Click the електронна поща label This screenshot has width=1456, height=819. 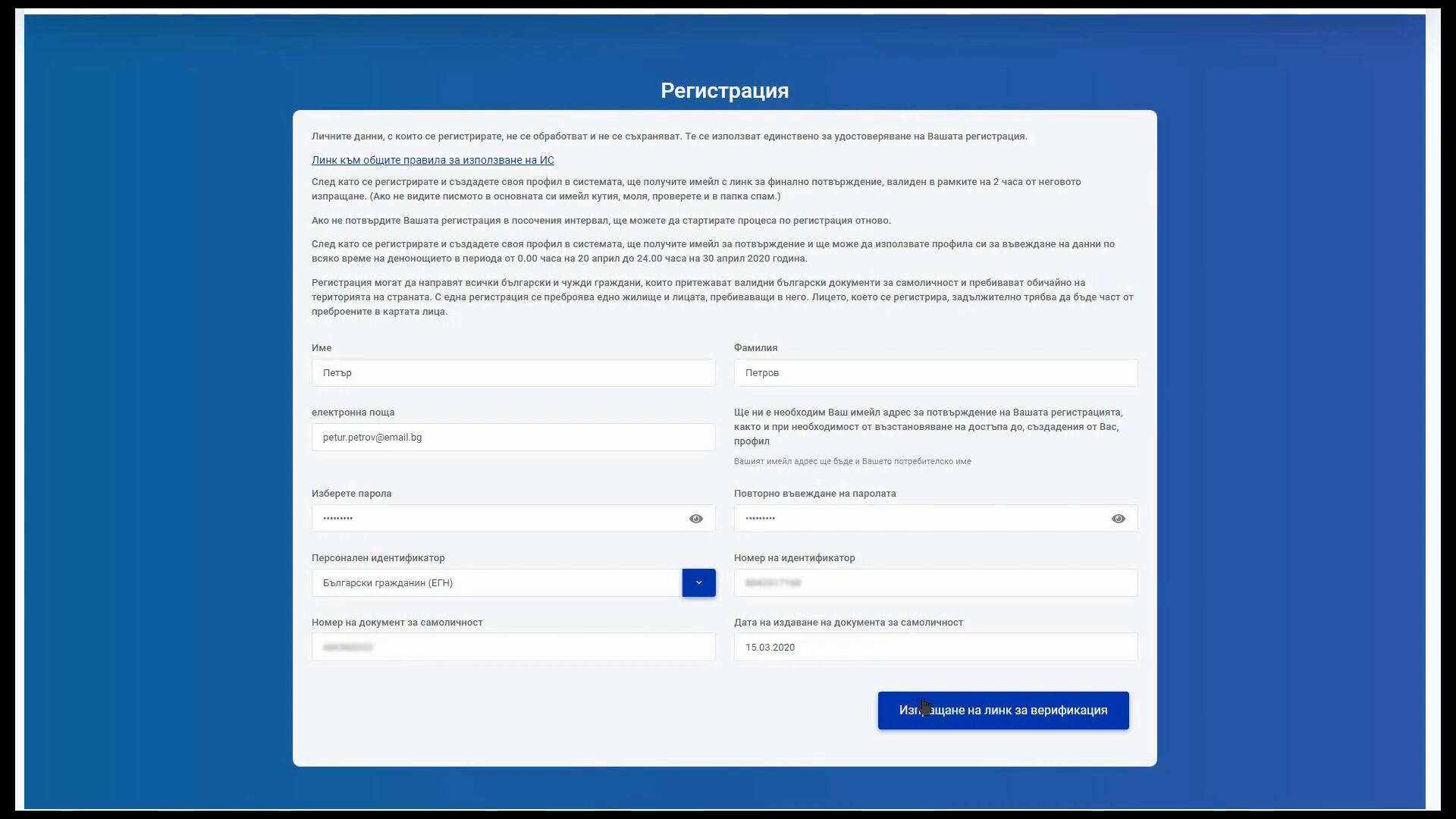(353, 413)
